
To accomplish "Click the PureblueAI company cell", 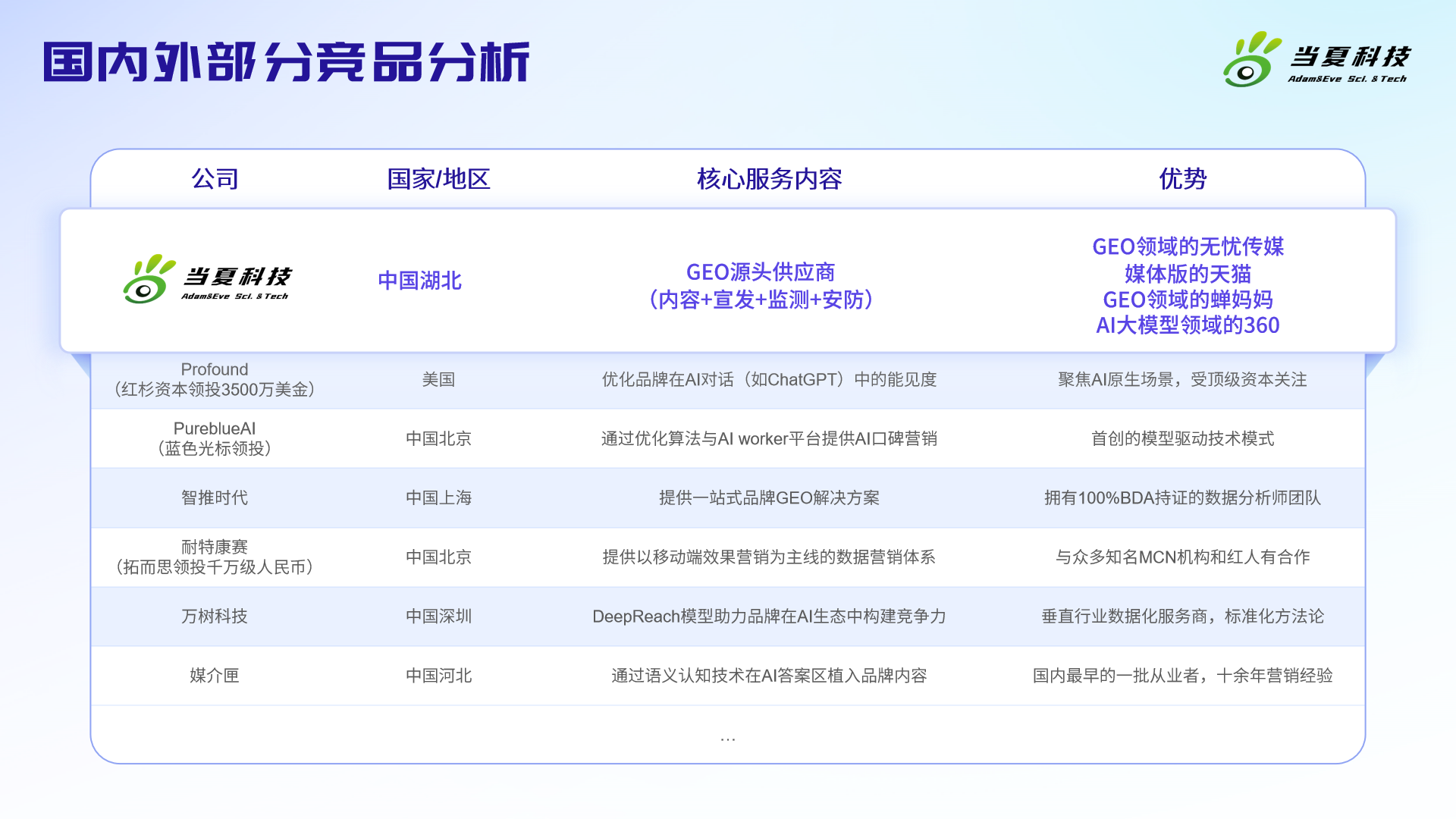I will click(215, 438).
